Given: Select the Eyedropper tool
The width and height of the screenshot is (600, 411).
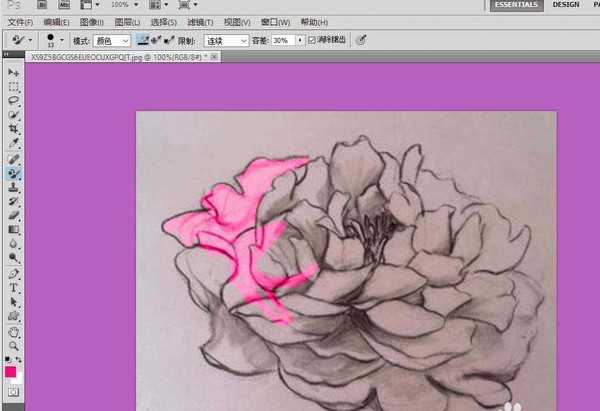Looking at the screenshot, I should pos(13,144).
